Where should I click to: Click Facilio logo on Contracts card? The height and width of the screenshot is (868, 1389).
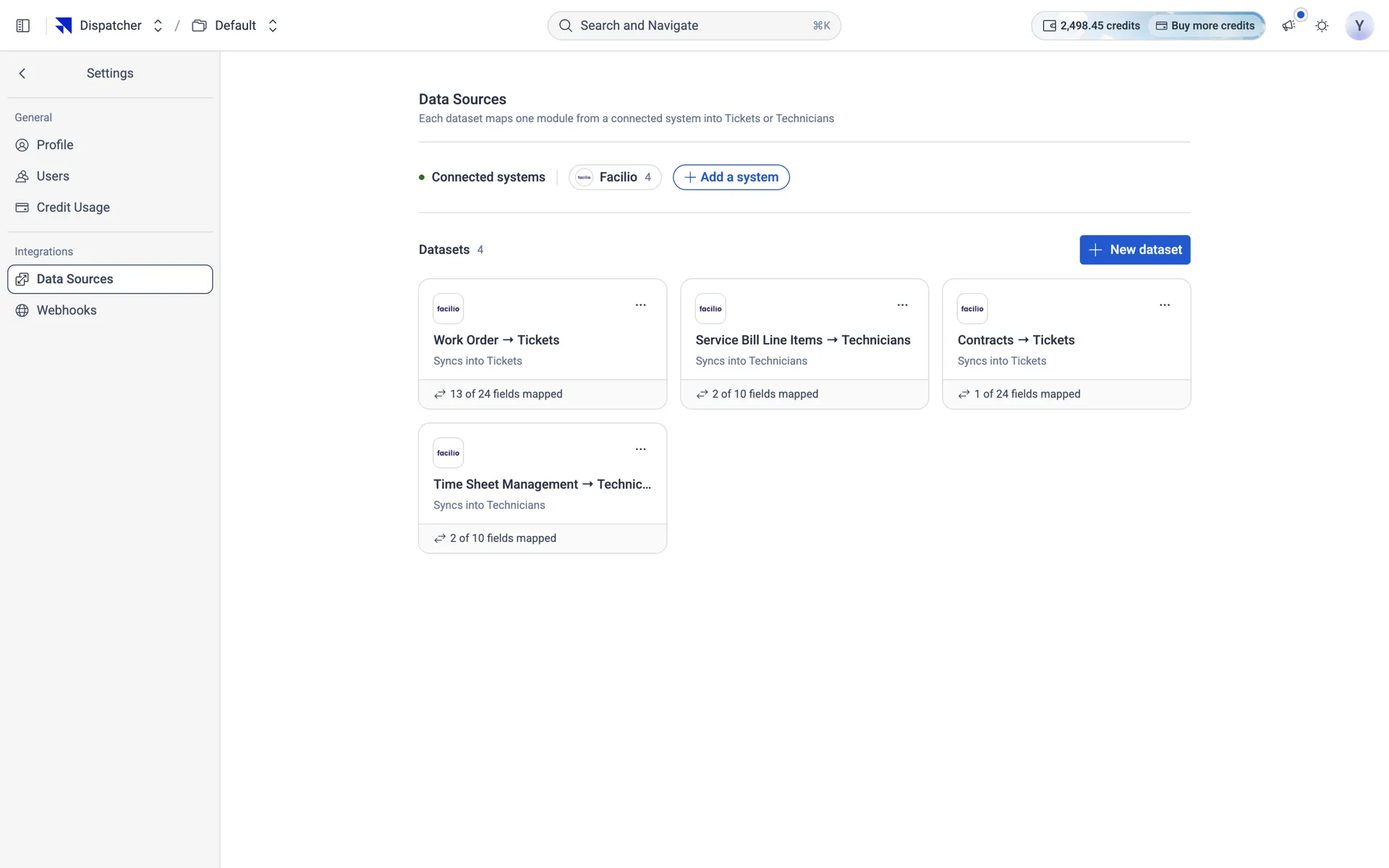coord(972,309)
